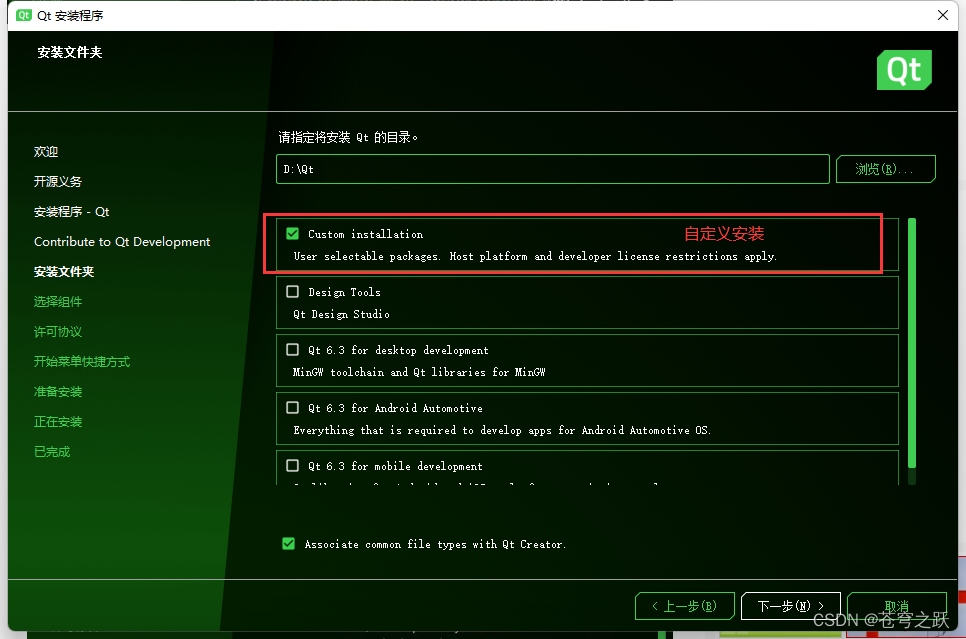This screenshot has width=966, height=639.
Task: Uncheck the Custom installation checkbox
Action: tap(293, 234)
